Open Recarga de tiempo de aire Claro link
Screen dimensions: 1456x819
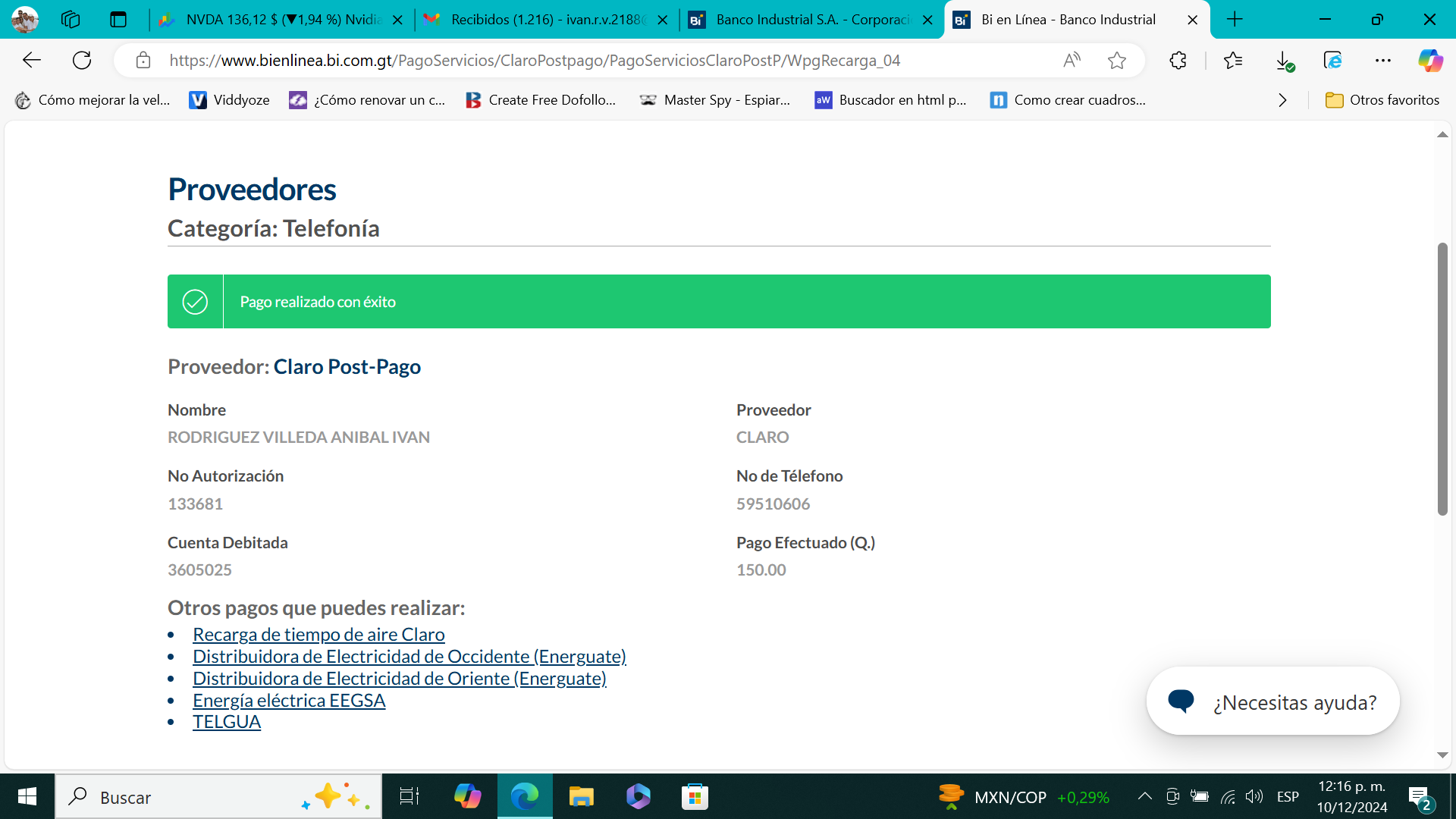[x=318, y=635]
